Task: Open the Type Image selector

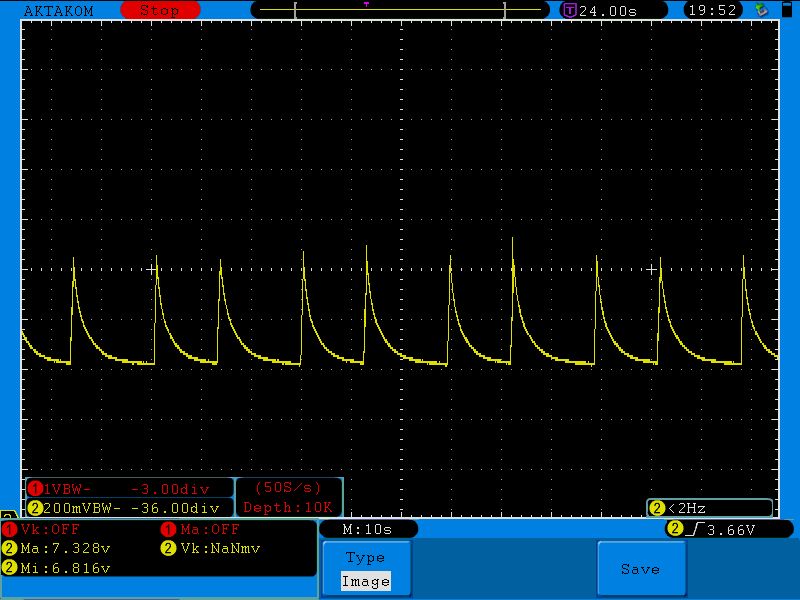Action: (x=365, y=568)
